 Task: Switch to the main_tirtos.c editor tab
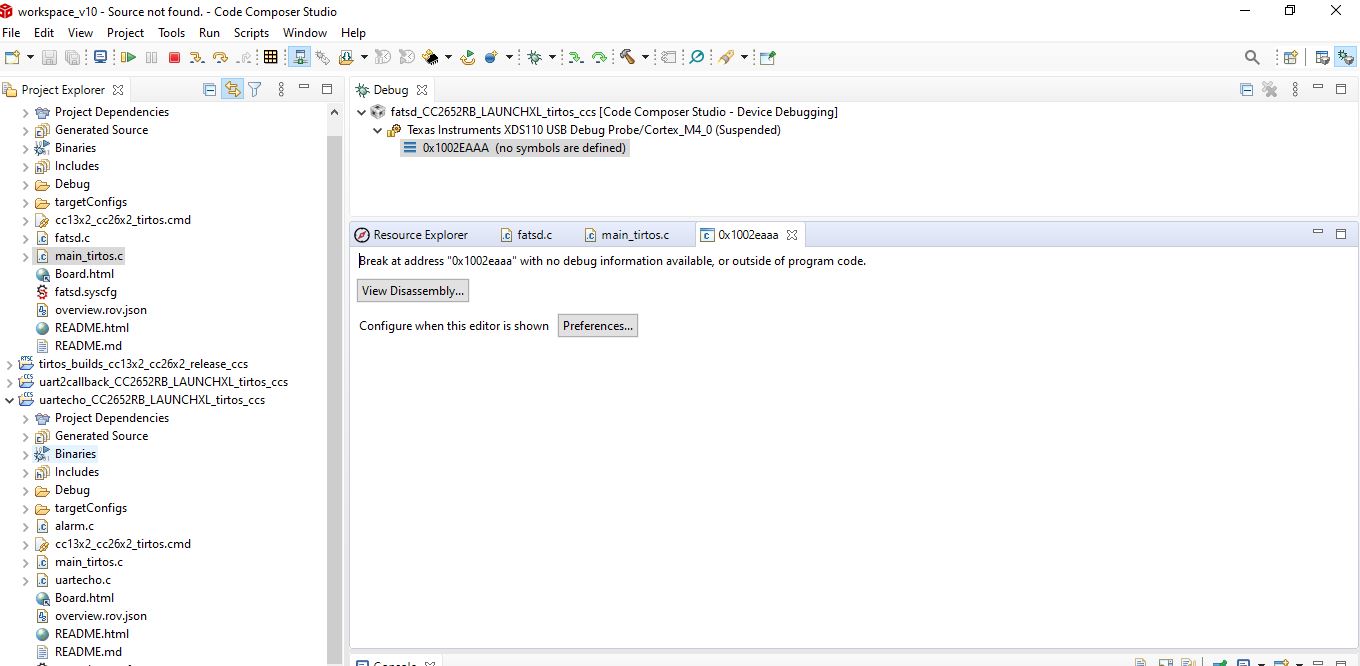tap(625, 235)
